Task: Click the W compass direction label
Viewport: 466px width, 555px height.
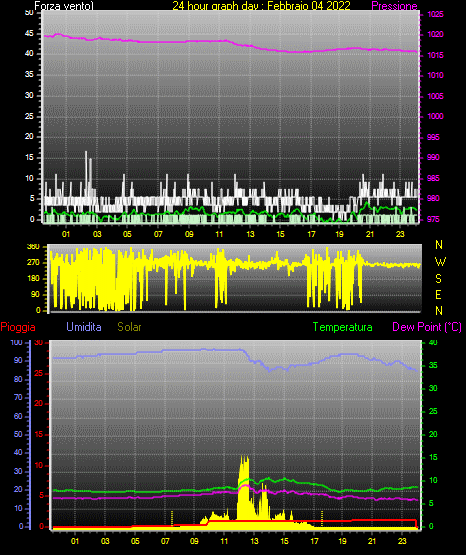Action: click(x=440, y=262)
